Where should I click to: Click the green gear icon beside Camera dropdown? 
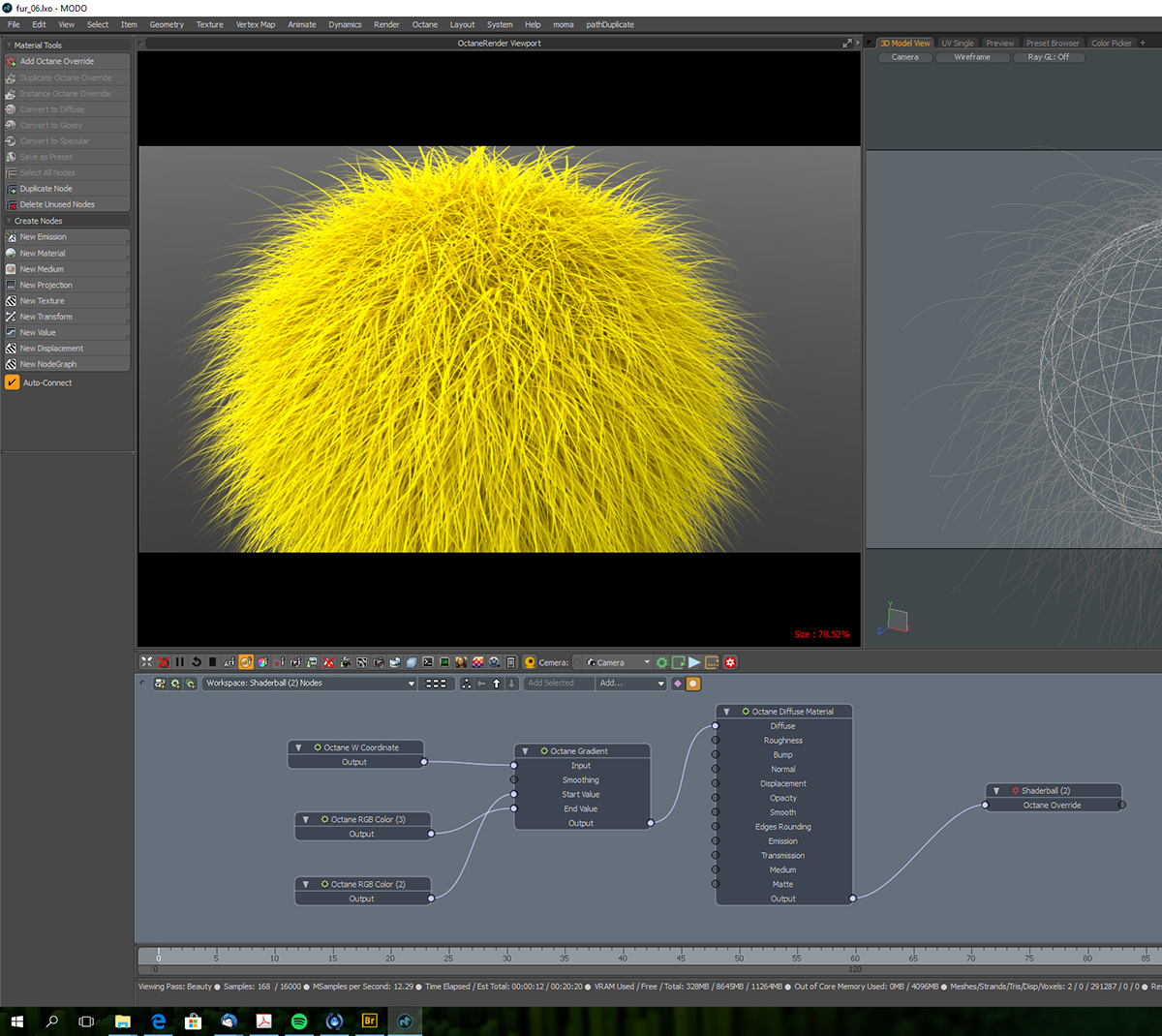(x=662, y=662)
